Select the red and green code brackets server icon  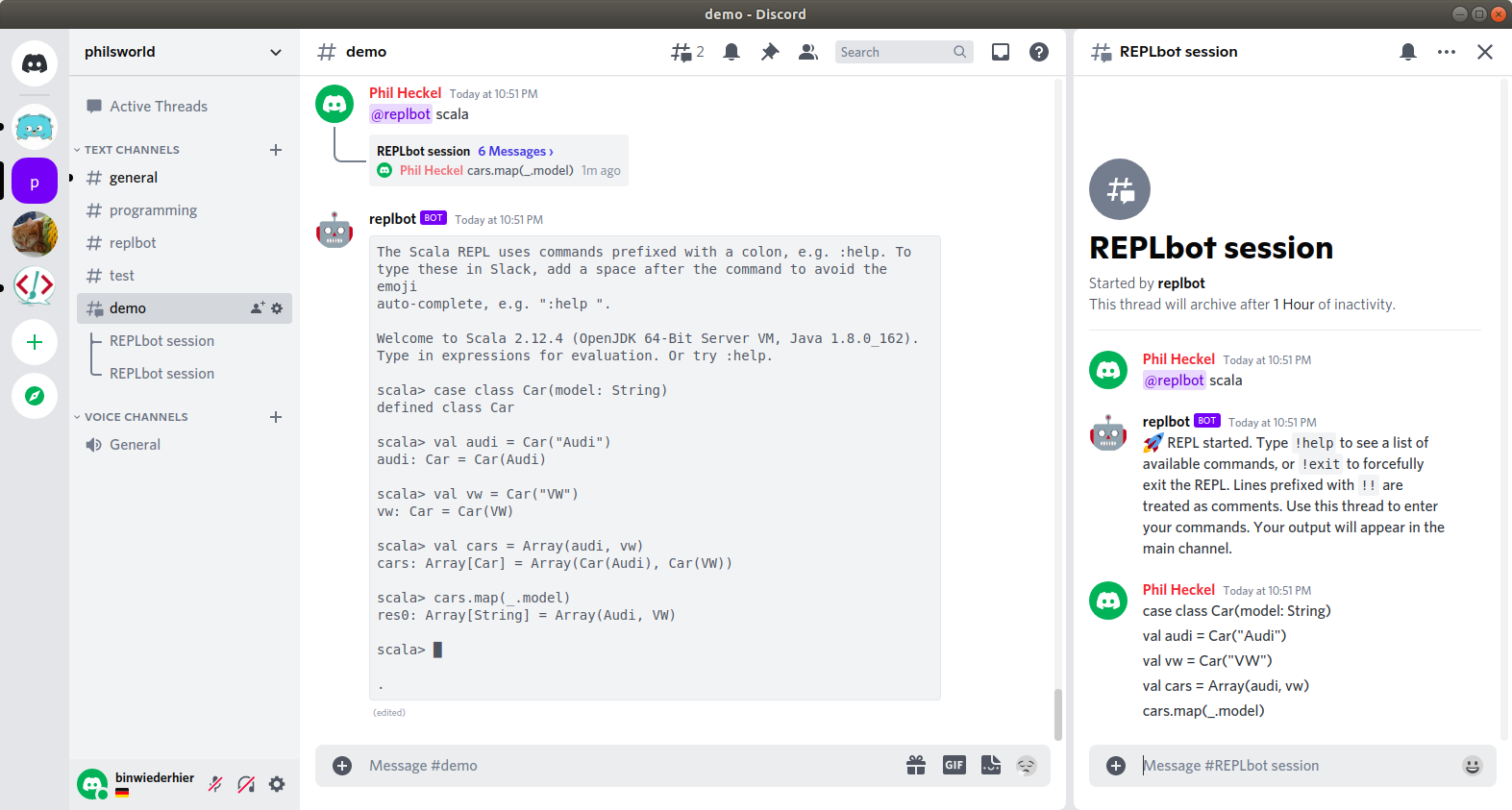coord(35,285)
